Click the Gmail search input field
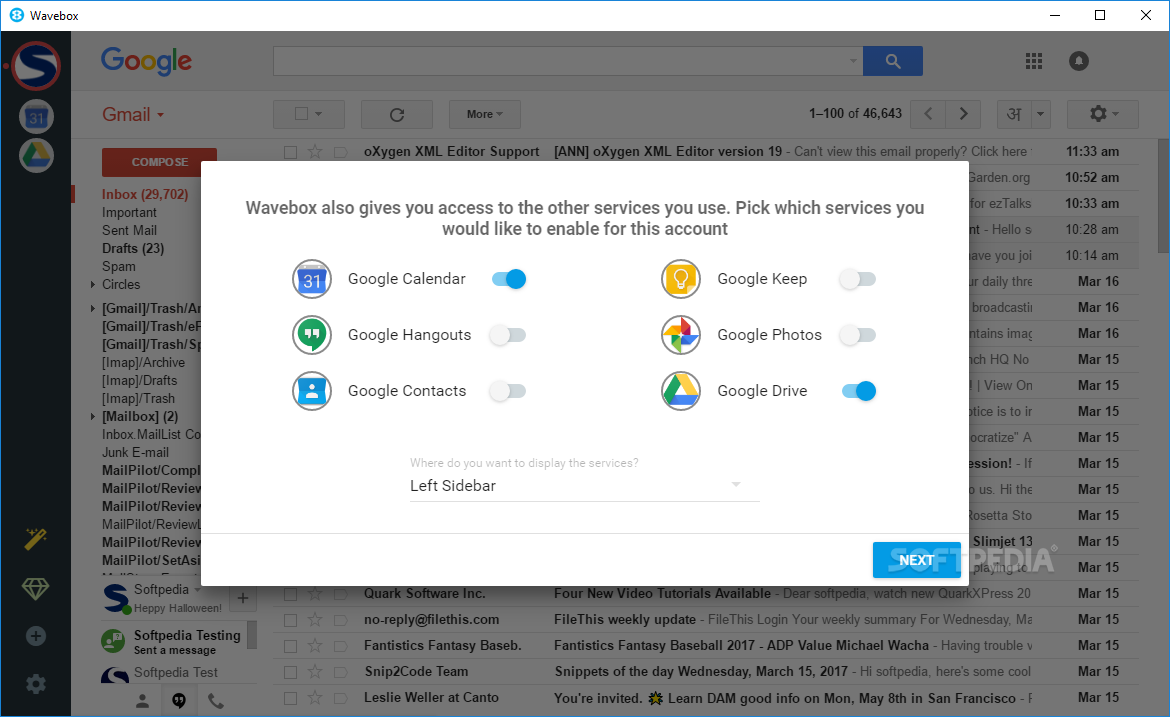This screenshot has height=717, width=1170. (567, 61)
